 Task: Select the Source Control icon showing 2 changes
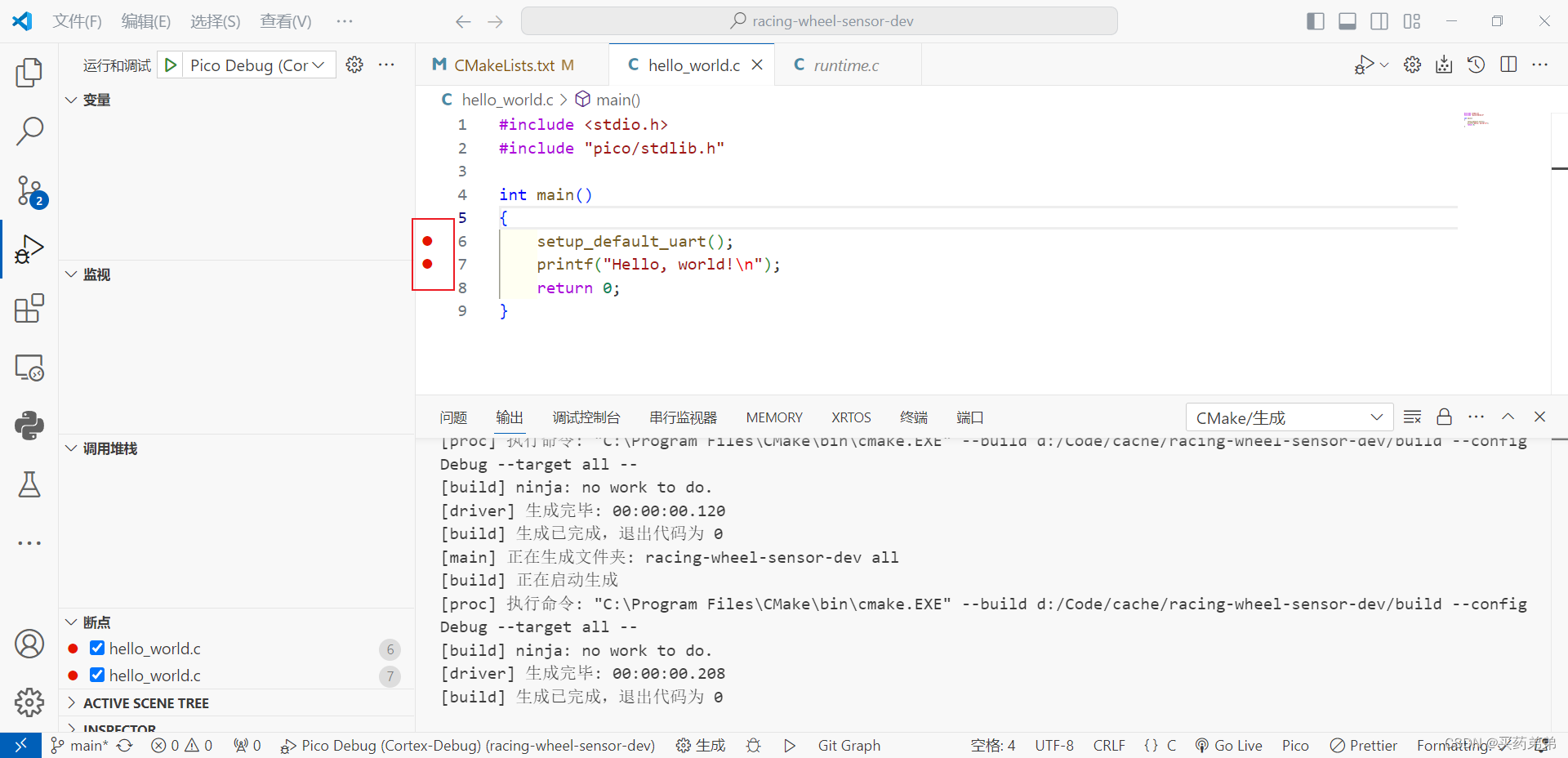(29, 190)
